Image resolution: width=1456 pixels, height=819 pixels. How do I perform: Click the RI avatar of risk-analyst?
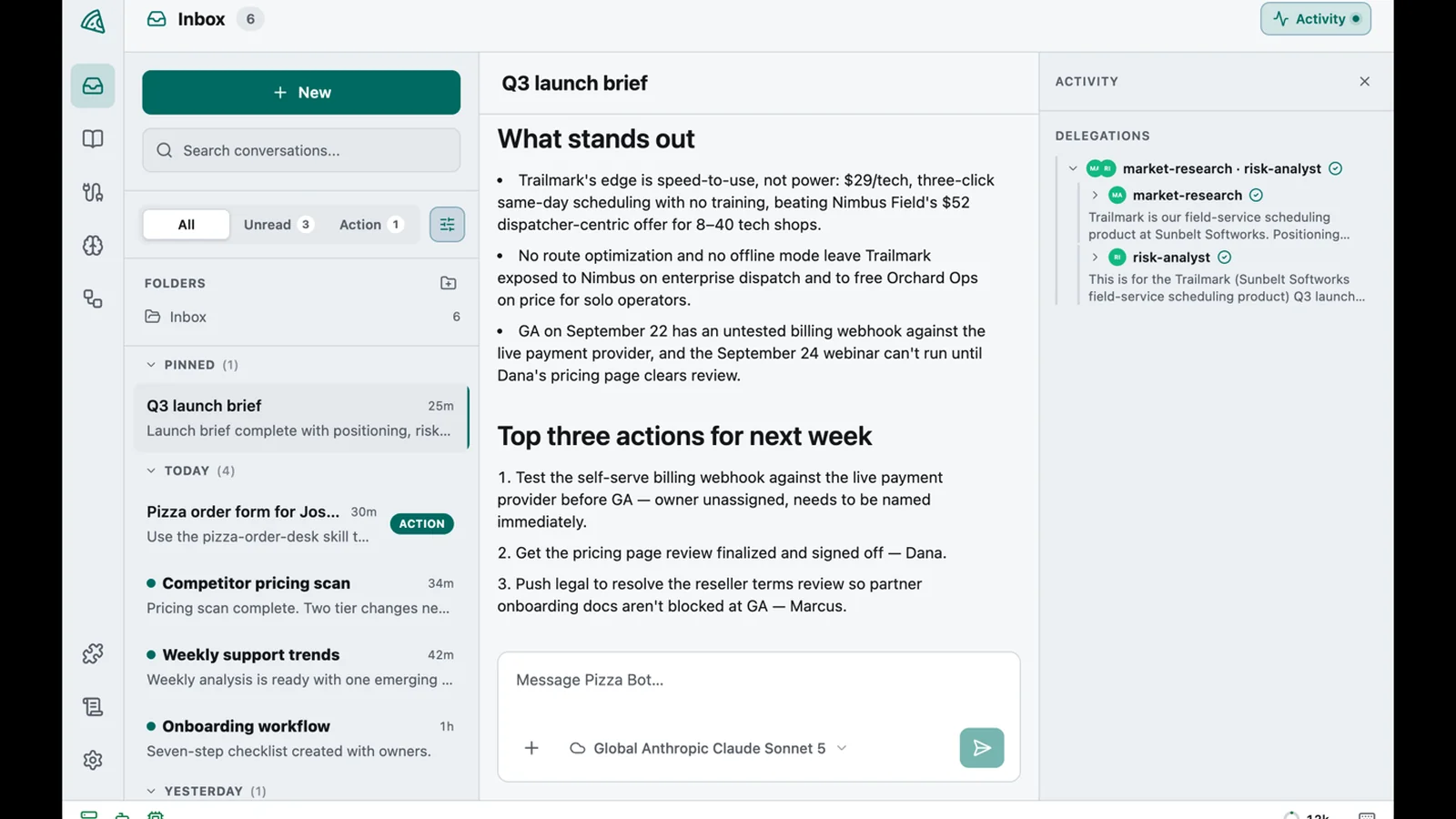coord(1117,258)
